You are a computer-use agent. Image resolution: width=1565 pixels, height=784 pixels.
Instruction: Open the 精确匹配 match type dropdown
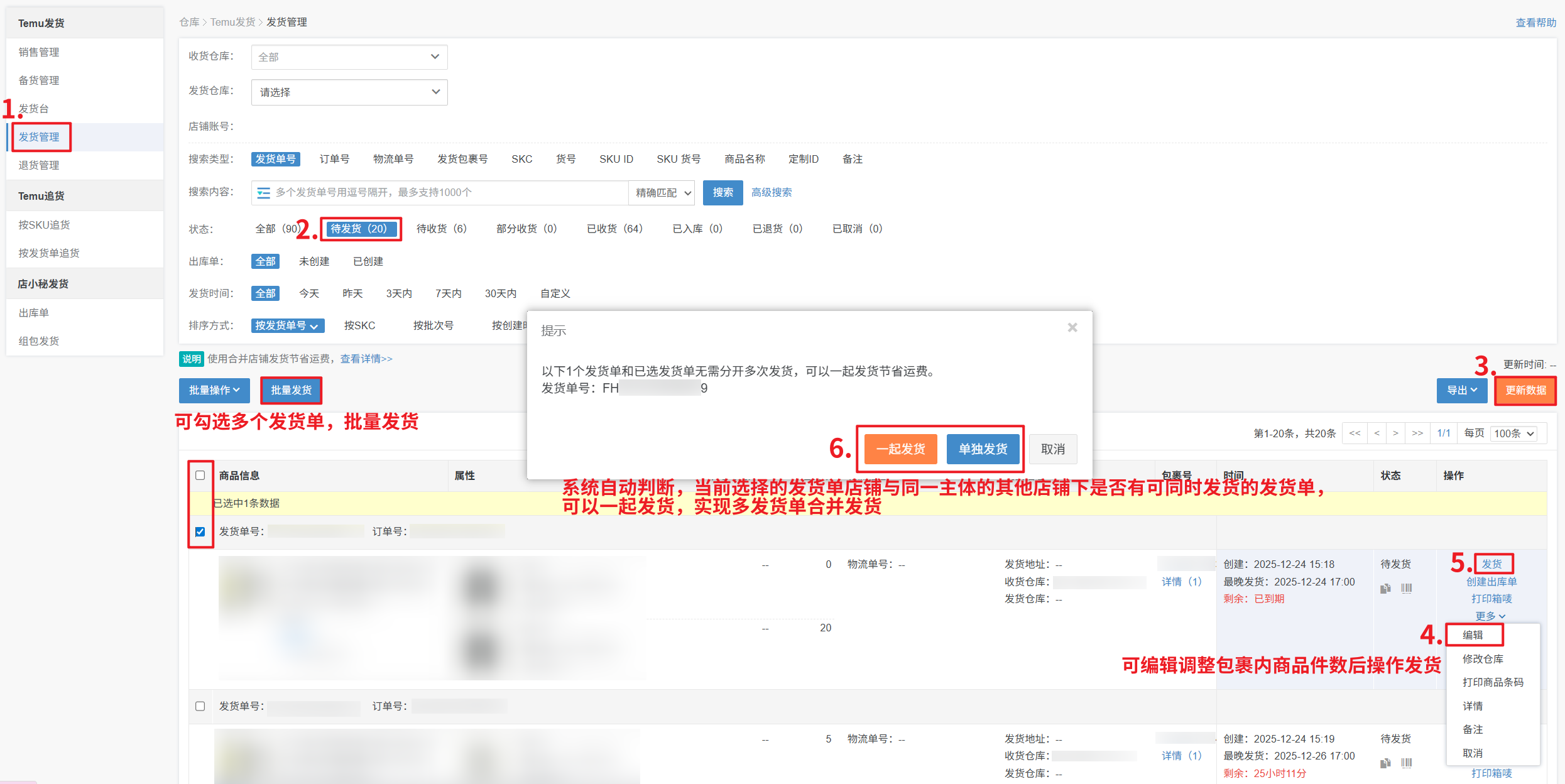(x=662, y=193)
